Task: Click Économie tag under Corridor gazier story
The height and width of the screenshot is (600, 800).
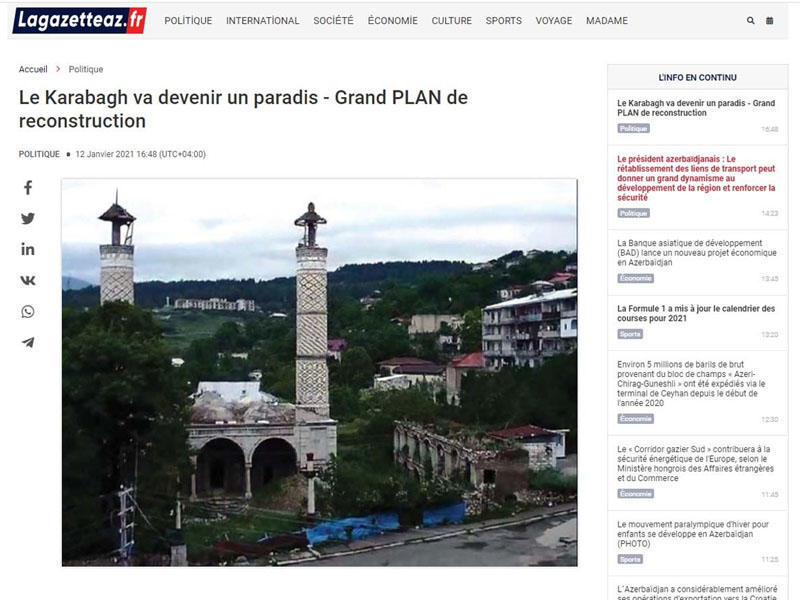Action: tap(635, 493)
